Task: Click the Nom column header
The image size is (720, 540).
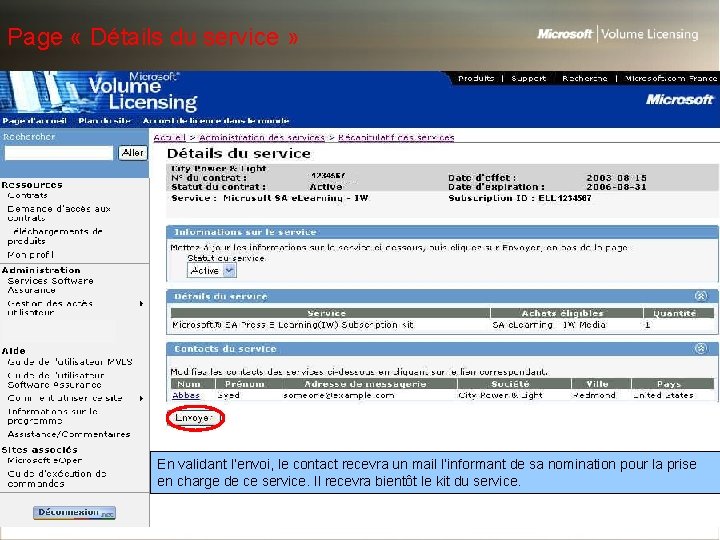Action: pos(193,384)
